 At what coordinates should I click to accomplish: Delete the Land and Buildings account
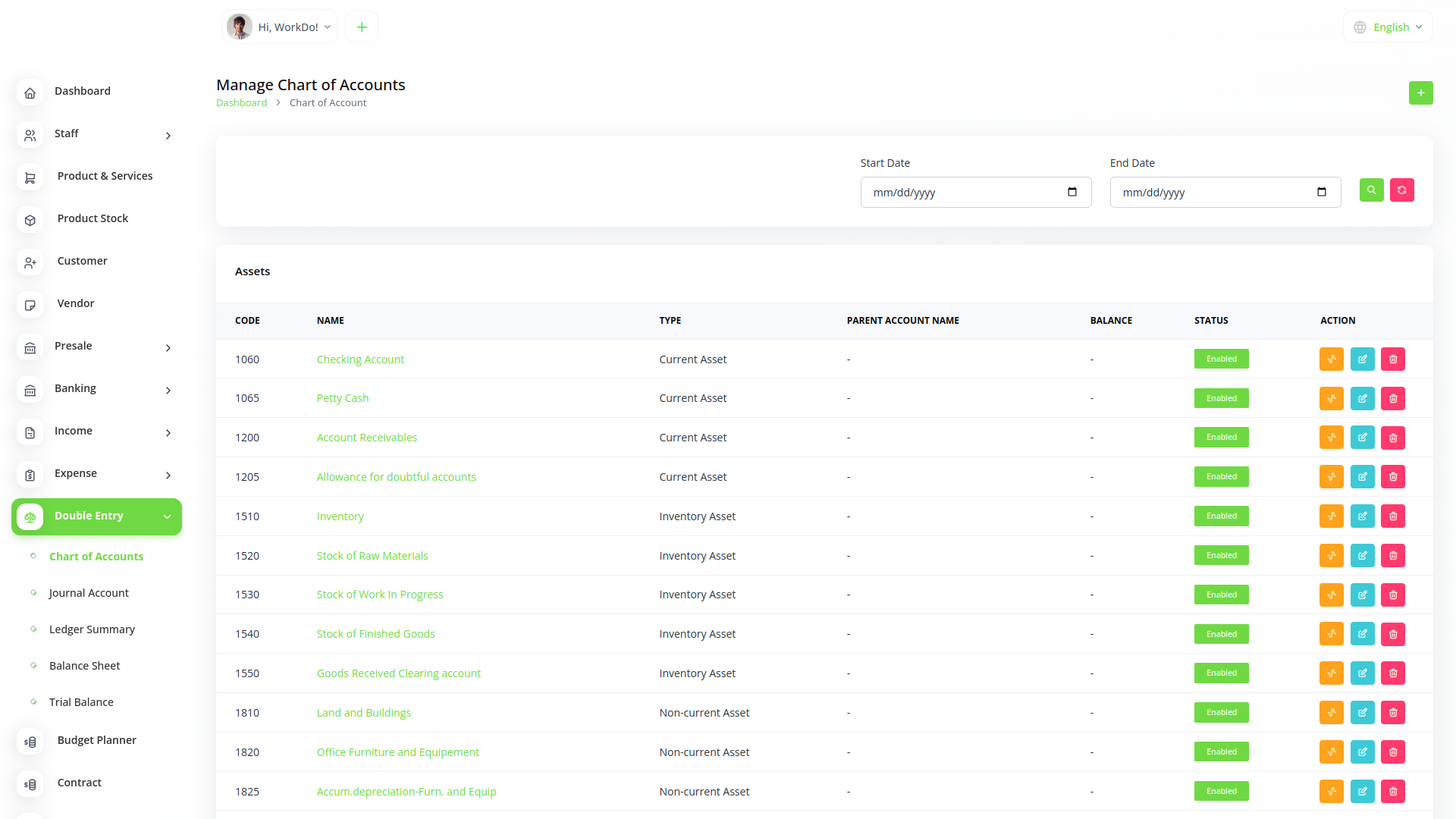click(x=1393, y=713)
